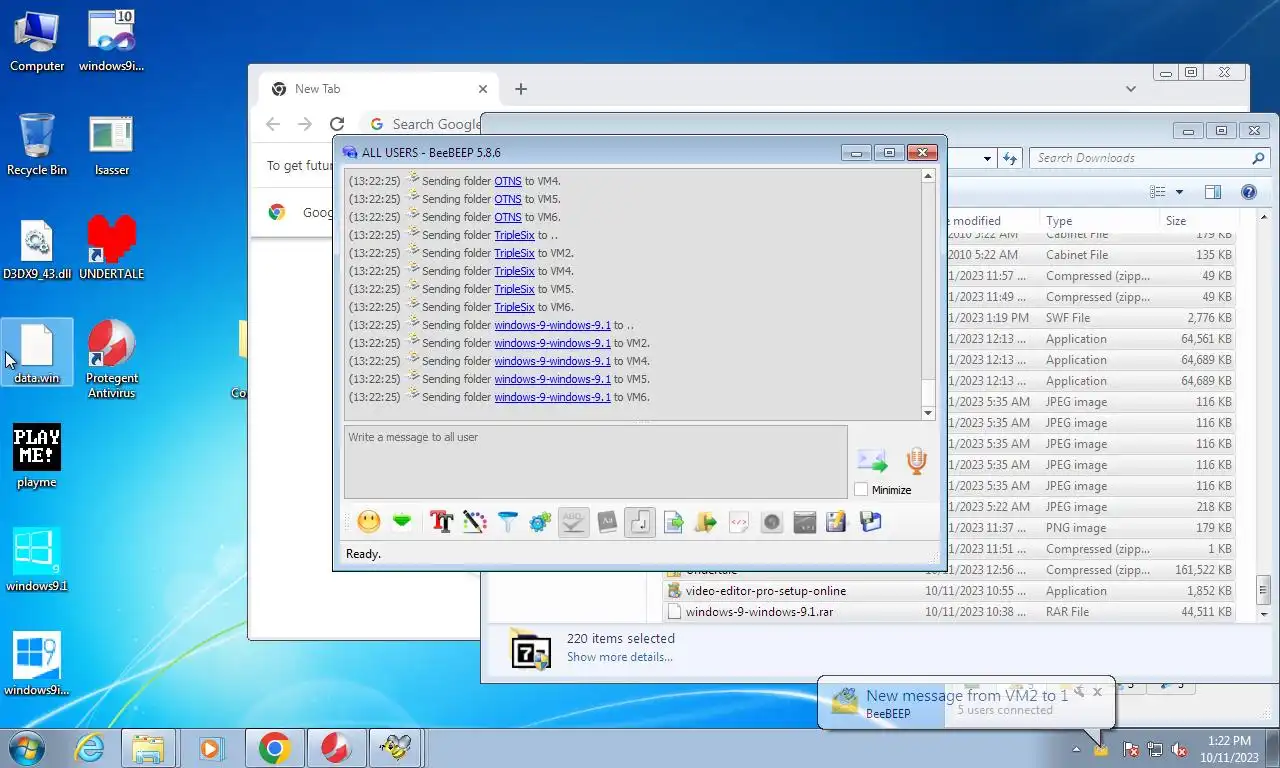
Task: Click the OTNS link sent to VM6
Action: 508,217
